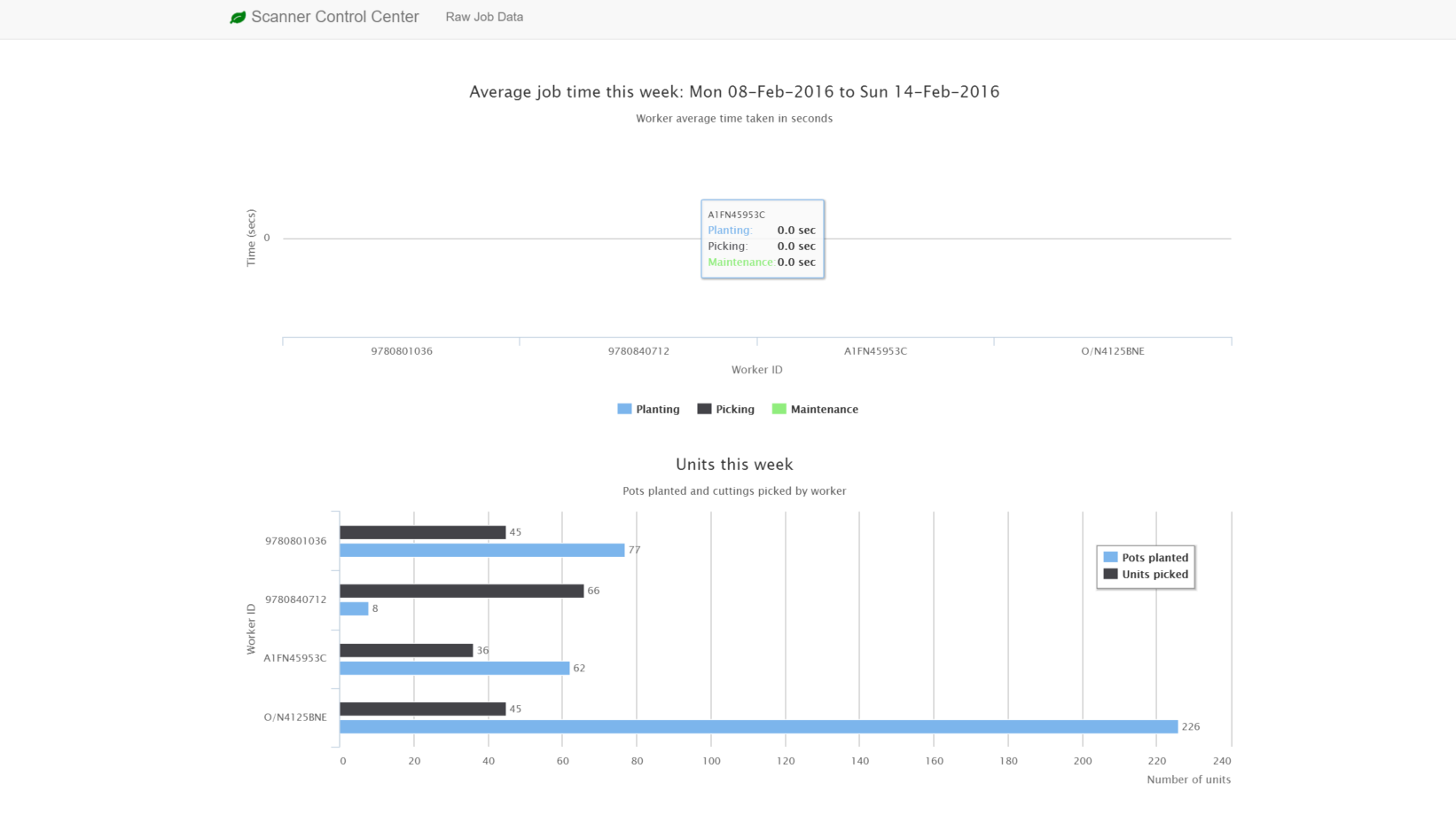Click the green leaf logo icon
The height and width of the screenshot is (823, 1456).
[x=238, y=18]
